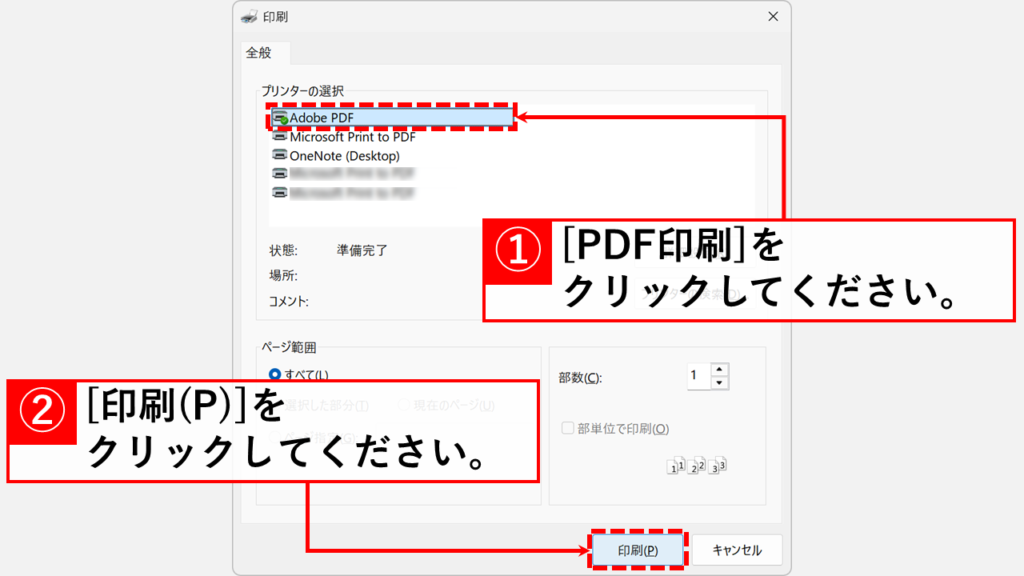Screen dimensions: 1024x576
Task: Click the printer icon in the title bar
Action: tap(249, 17)
